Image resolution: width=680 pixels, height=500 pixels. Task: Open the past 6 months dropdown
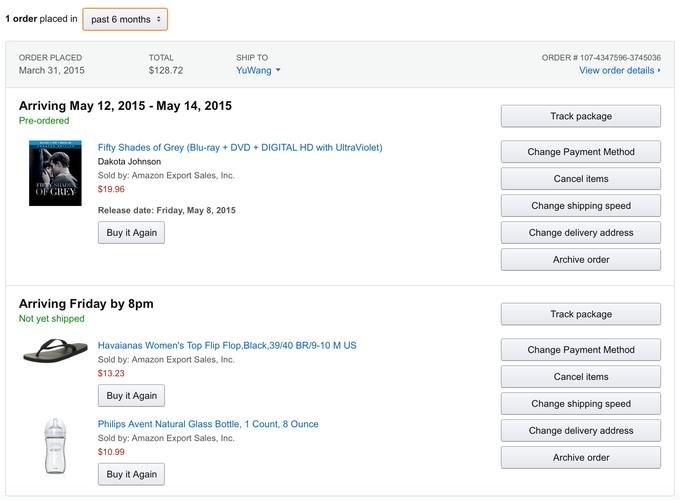click(125, 19)
